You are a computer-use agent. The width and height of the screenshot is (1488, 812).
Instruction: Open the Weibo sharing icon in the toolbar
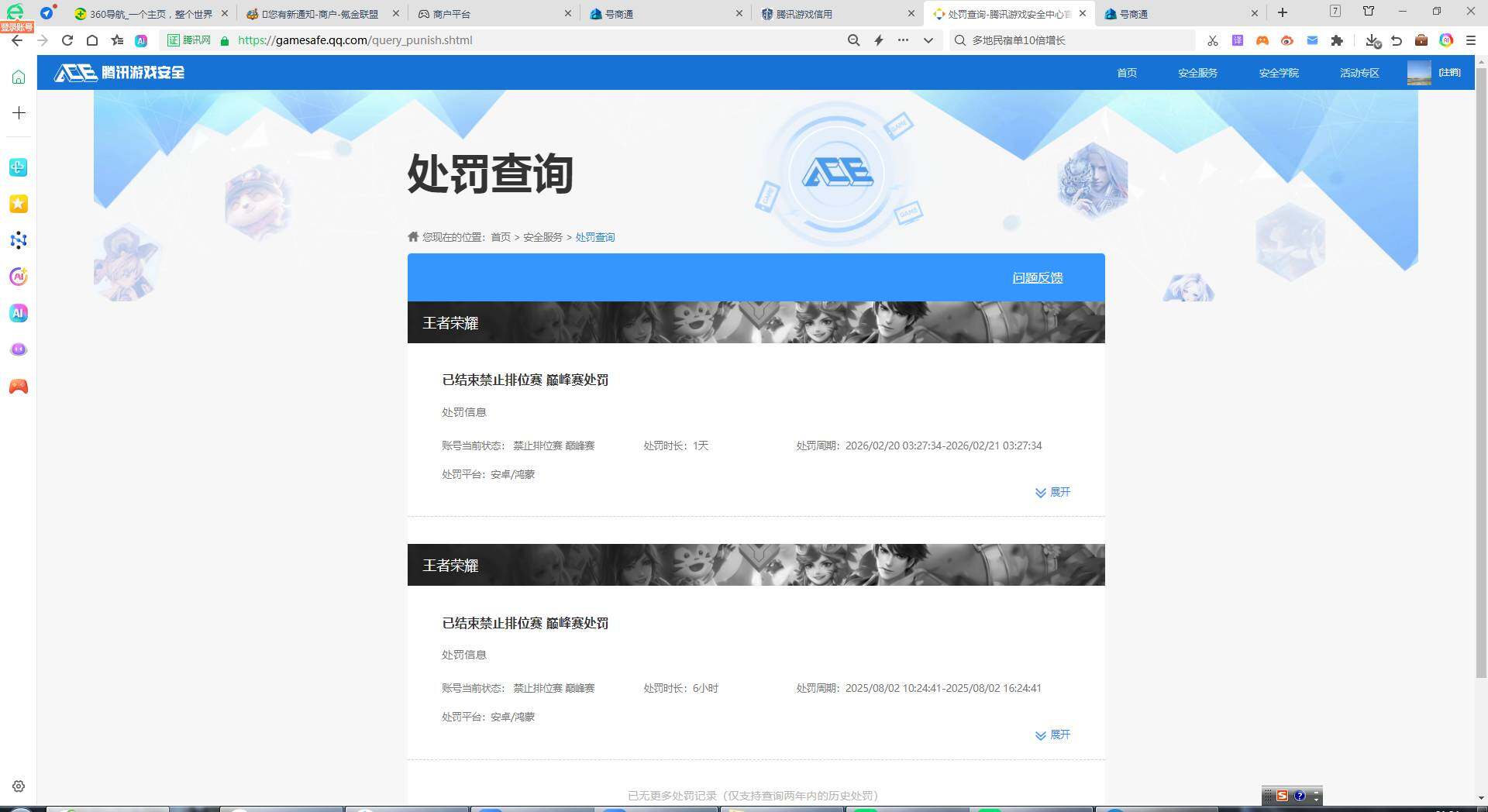(1287, 40)
